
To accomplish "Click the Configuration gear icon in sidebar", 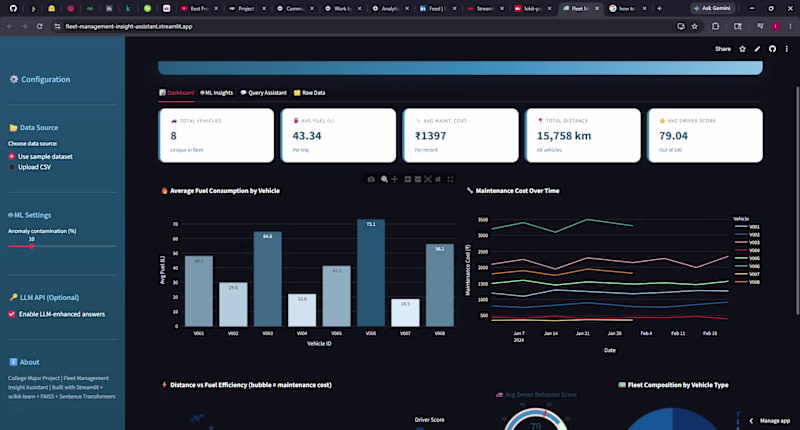I will tap(14, 79).
